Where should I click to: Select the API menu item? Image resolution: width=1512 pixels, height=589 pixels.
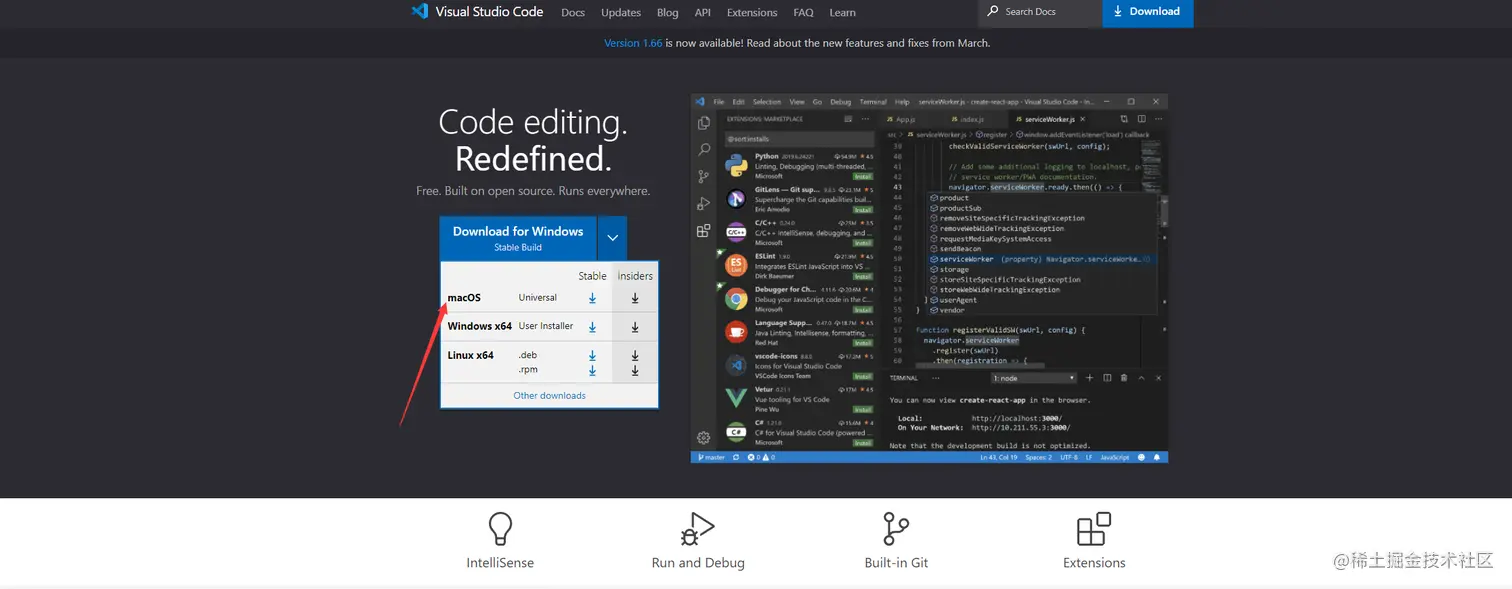pos(703,13)
